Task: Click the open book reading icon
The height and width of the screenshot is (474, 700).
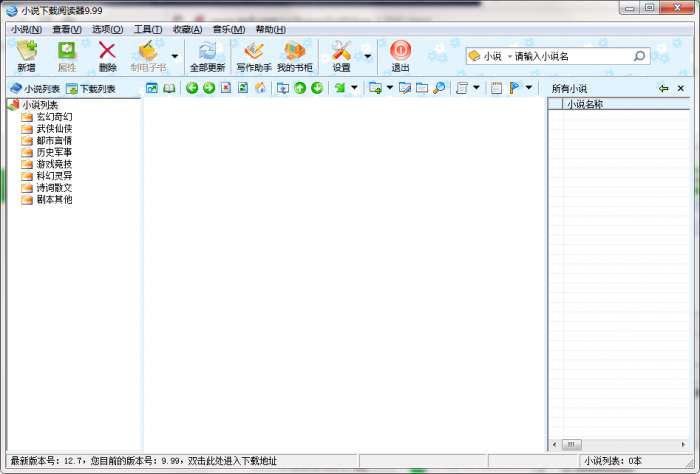Action: (169, 88)
